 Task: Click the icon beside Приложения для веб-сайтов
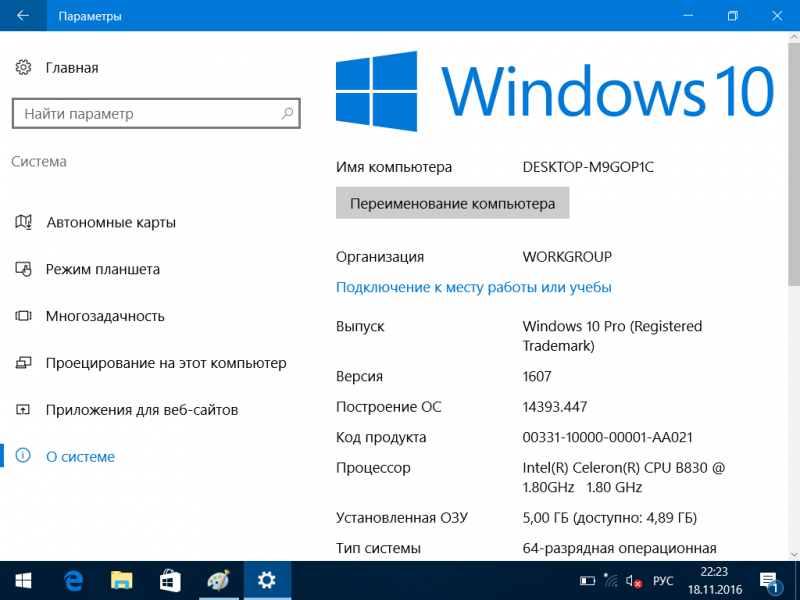tap(23, 410)
